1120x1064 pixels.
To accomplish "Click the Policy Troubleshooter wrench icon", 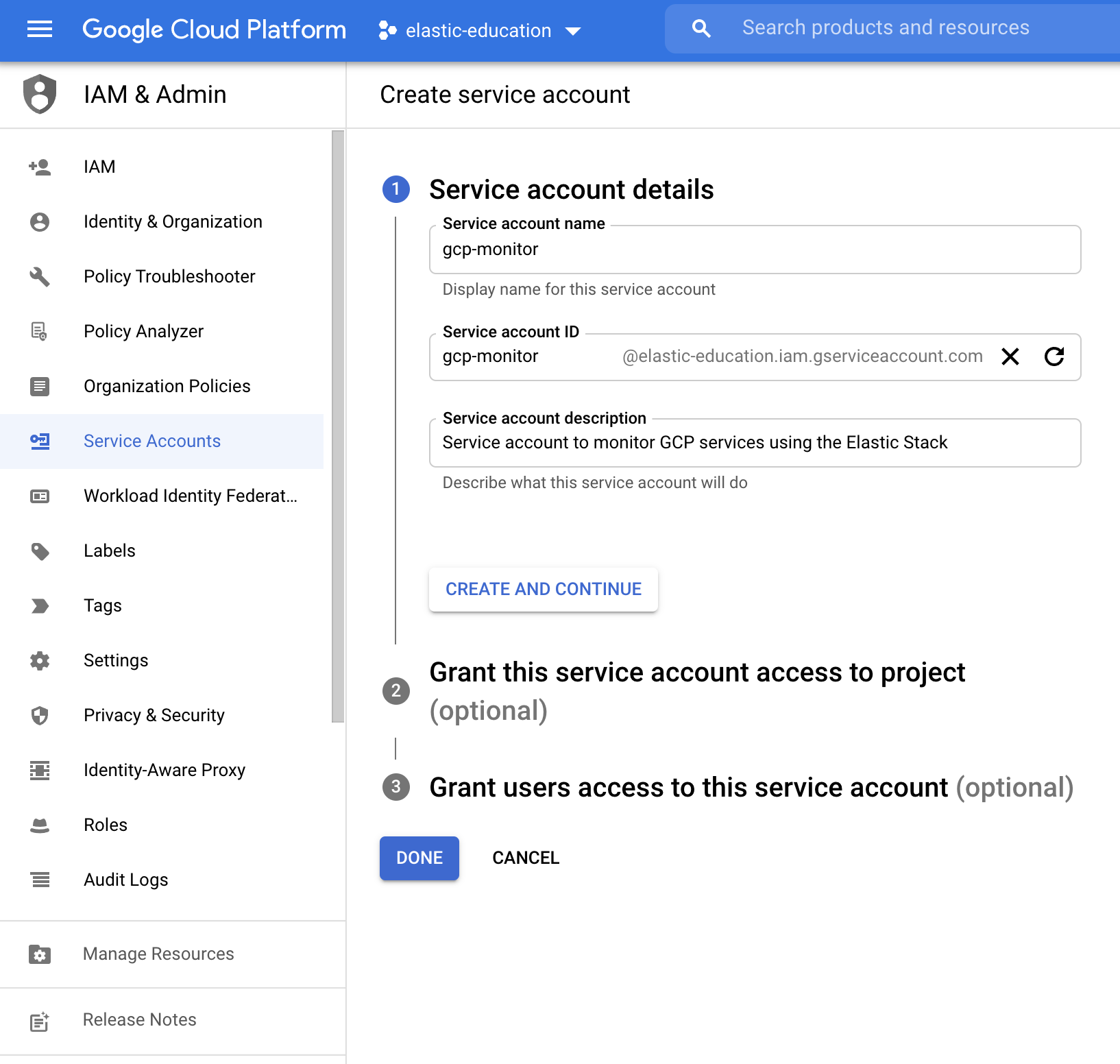I will 39,276.
